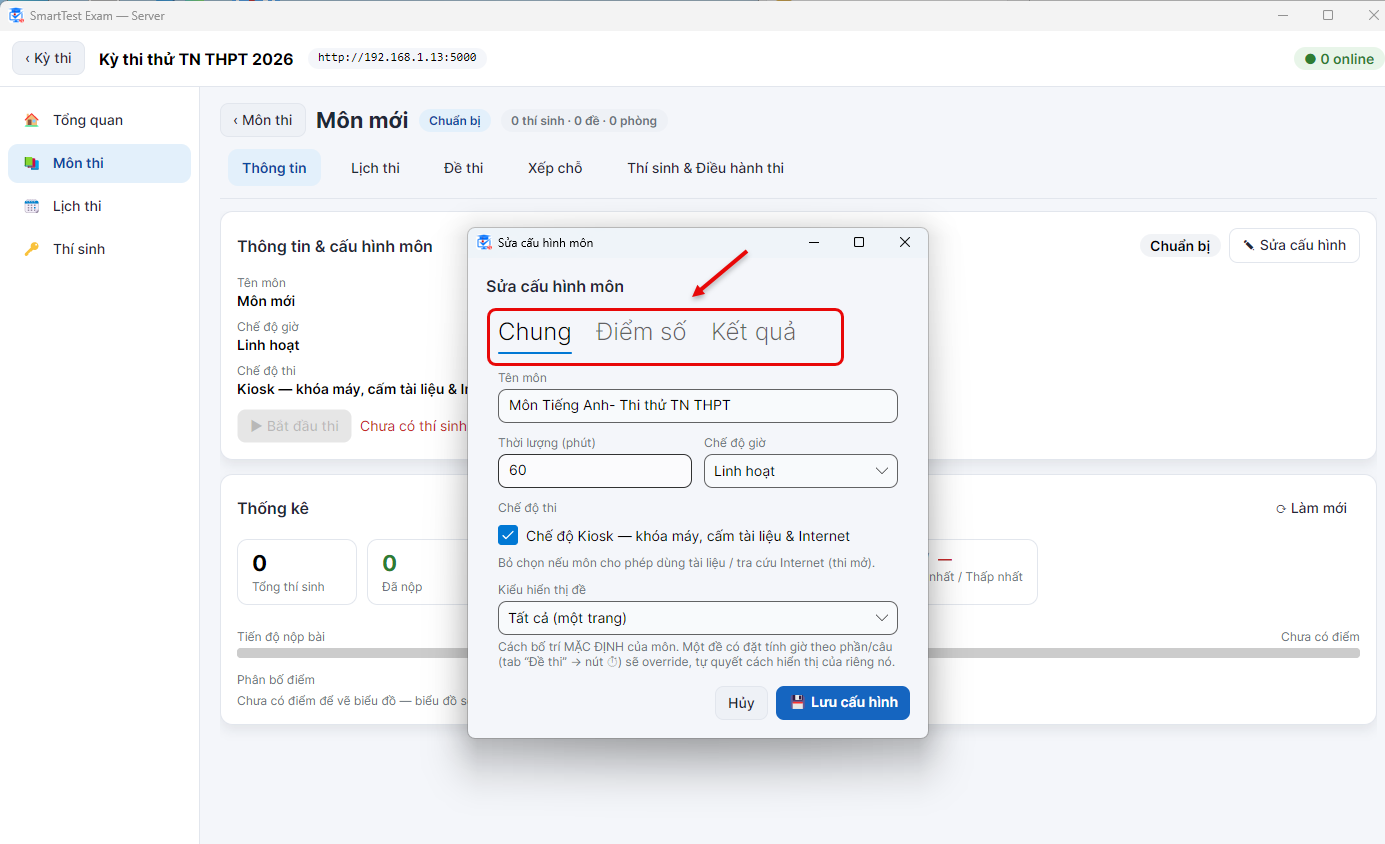Cancel with the Hủy button
The height and width of the screenshot is (844, 1385).
tap(741, 703)
